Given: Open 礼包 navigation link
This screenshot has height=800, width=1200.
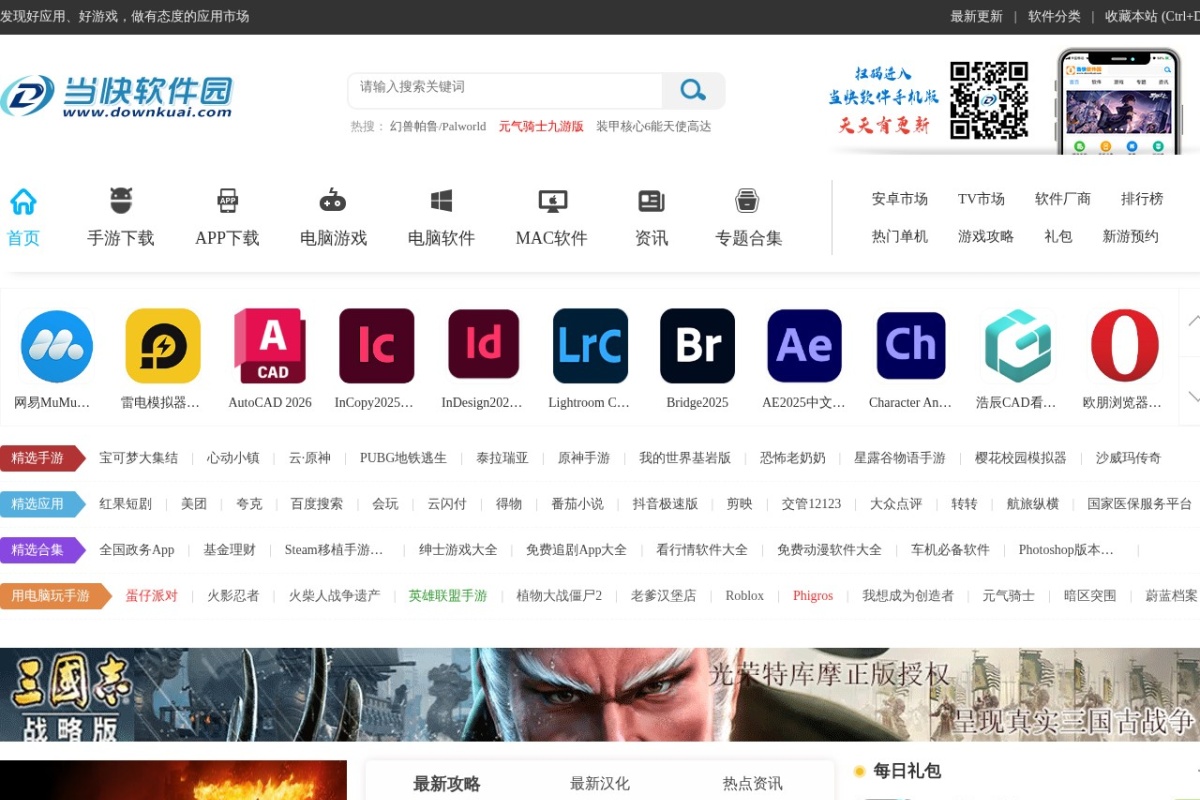Looking at the screenshot, I should click(1058, 237).
